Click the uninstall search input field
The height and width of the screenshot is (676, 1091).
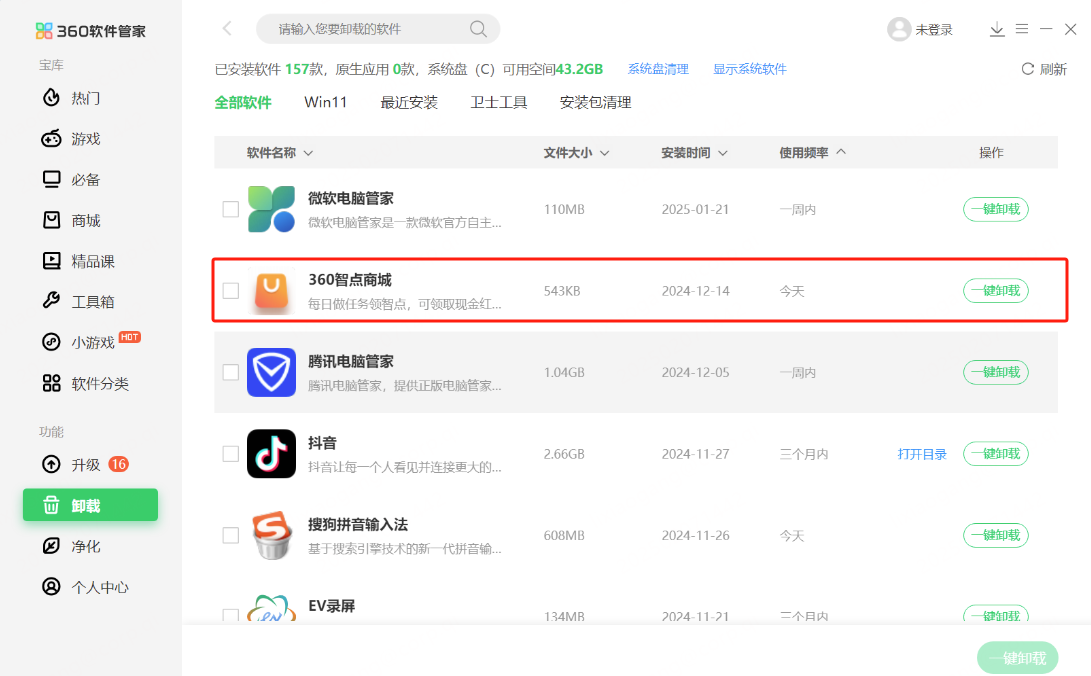tap(378, 29)
